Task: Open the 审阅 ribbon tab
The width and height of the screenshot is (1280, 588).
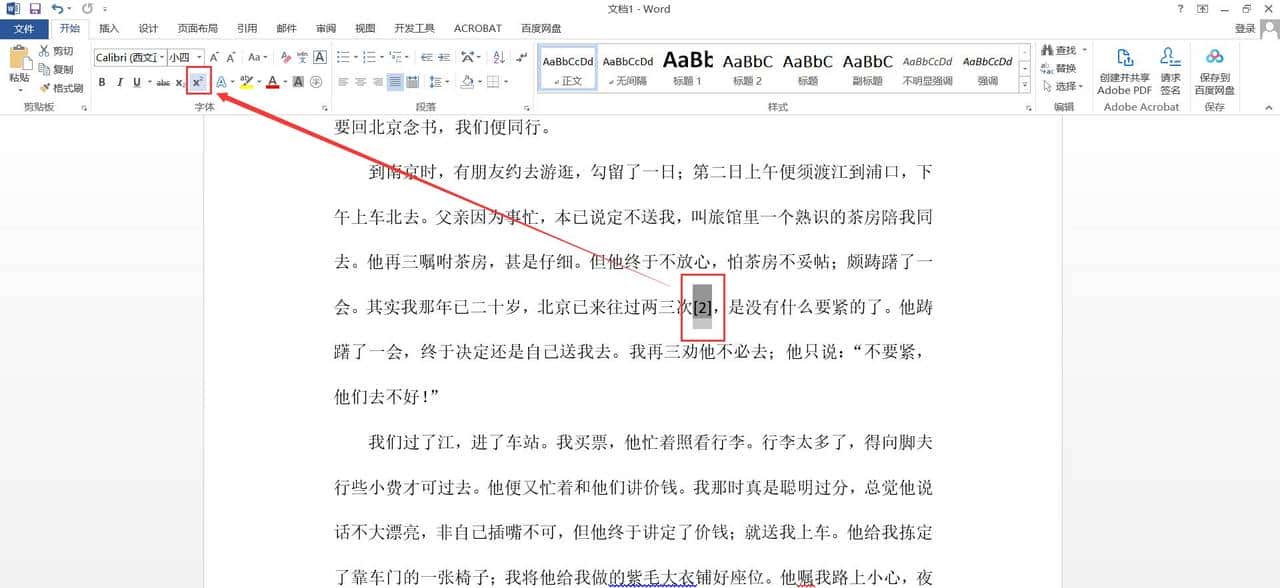Action: [325, 28]
